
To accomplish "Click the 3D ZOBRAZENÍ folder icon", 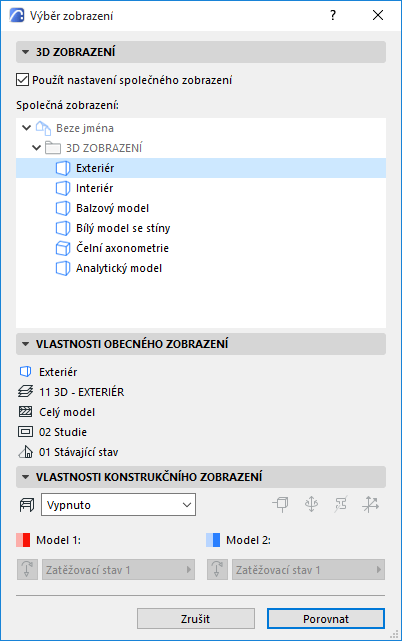I will click(x=53, y=148).
